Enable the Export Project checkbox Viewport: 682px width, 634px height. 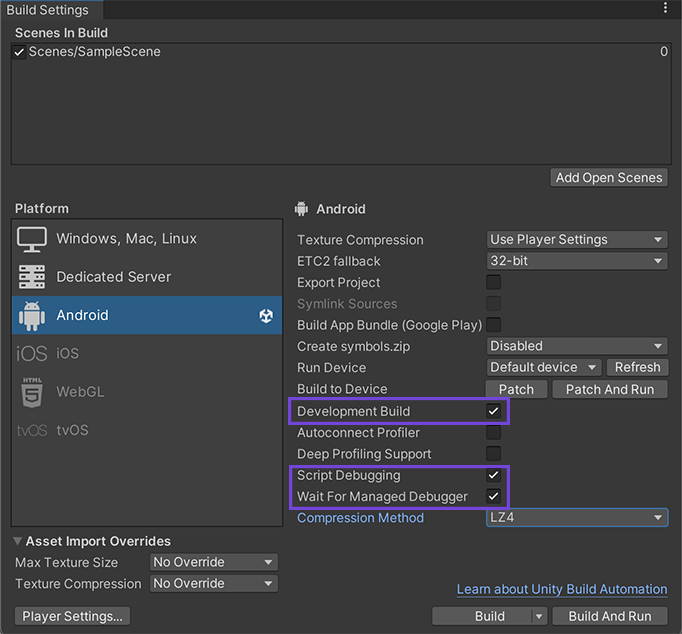tap(493, 282)
